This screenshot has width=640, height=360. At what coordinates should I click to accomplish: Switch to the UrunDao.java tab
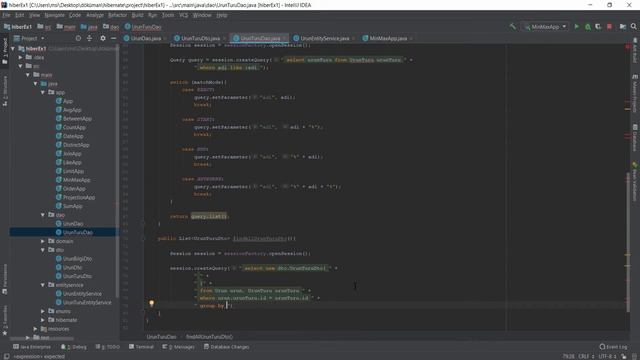click(x=146, y=38)
